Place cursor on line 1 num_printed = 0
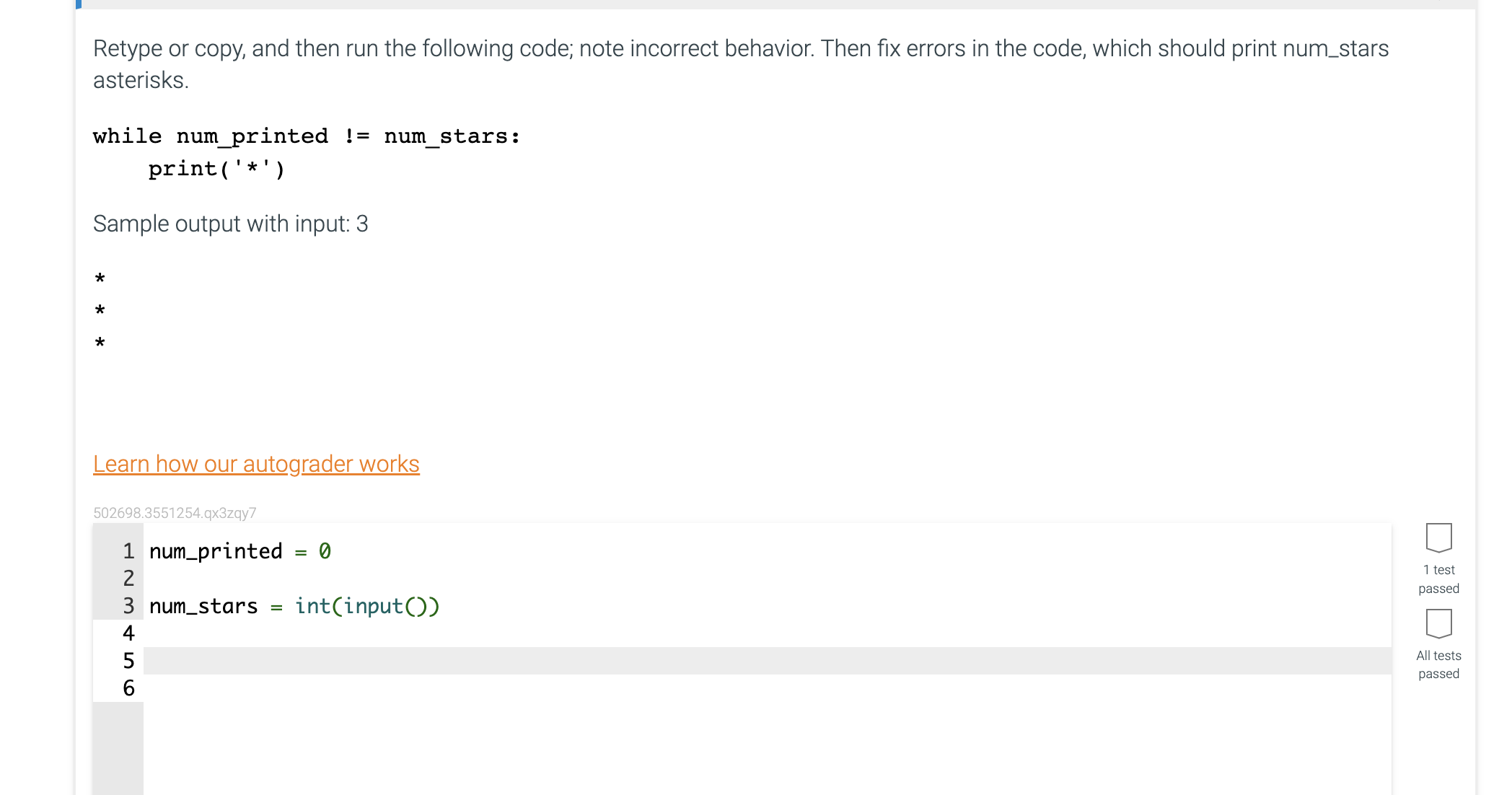The width and height of the screenshot is (1512, 795). (x=240, y=551)
